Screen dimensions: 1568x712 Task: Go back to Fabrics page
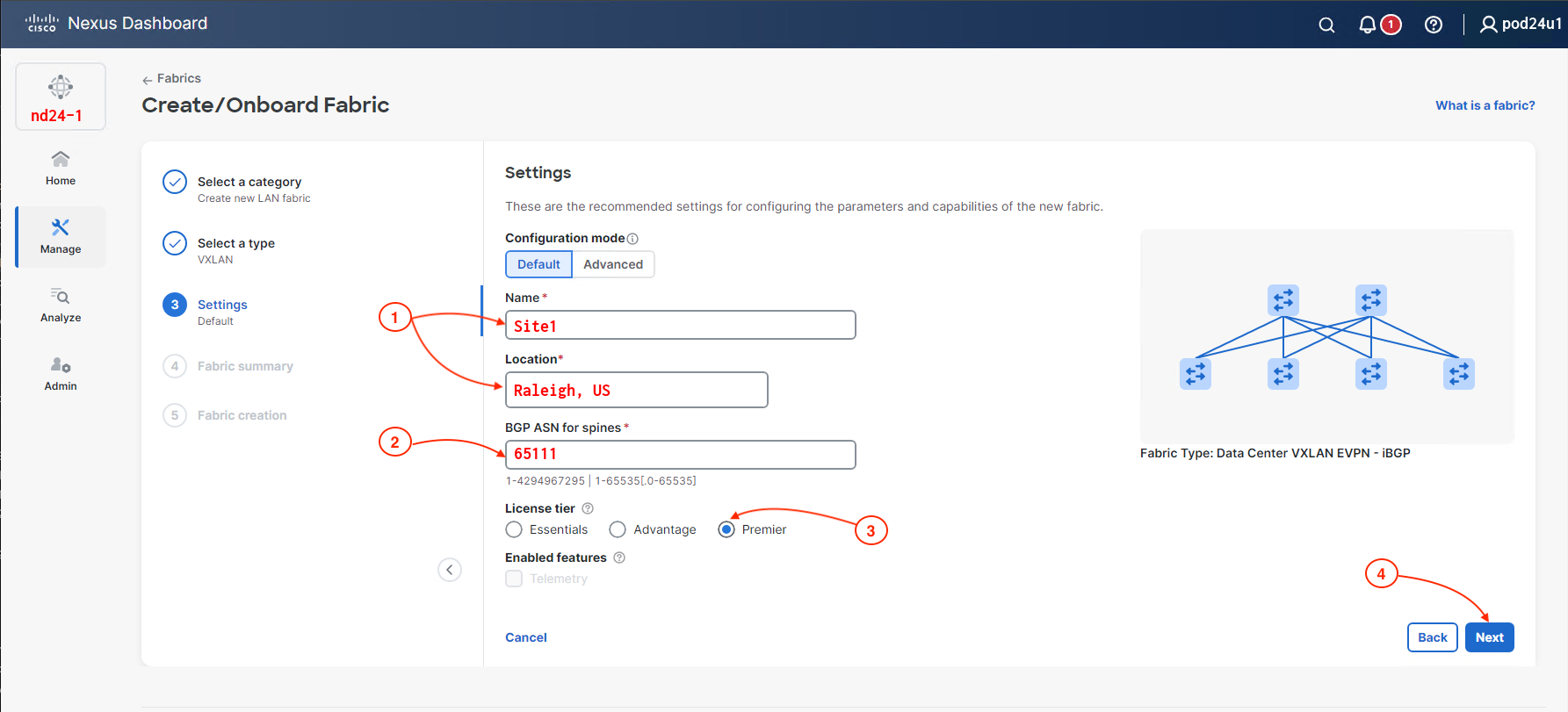[171, 78]
